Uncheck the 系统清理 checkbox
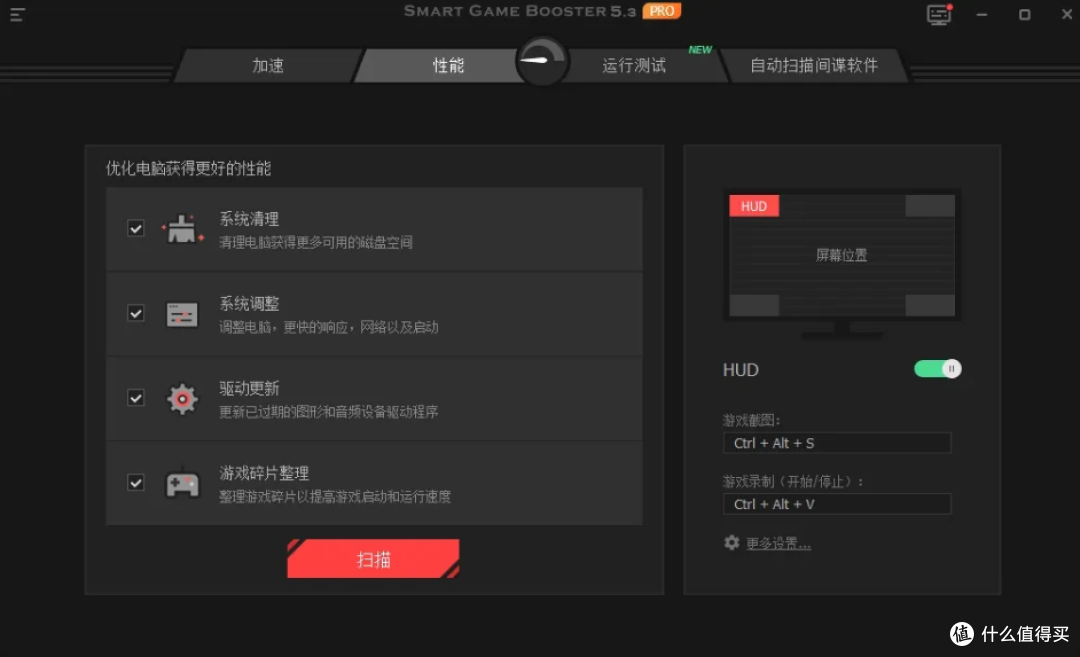Screen dimensions: 1080x657 coord(136,229)
